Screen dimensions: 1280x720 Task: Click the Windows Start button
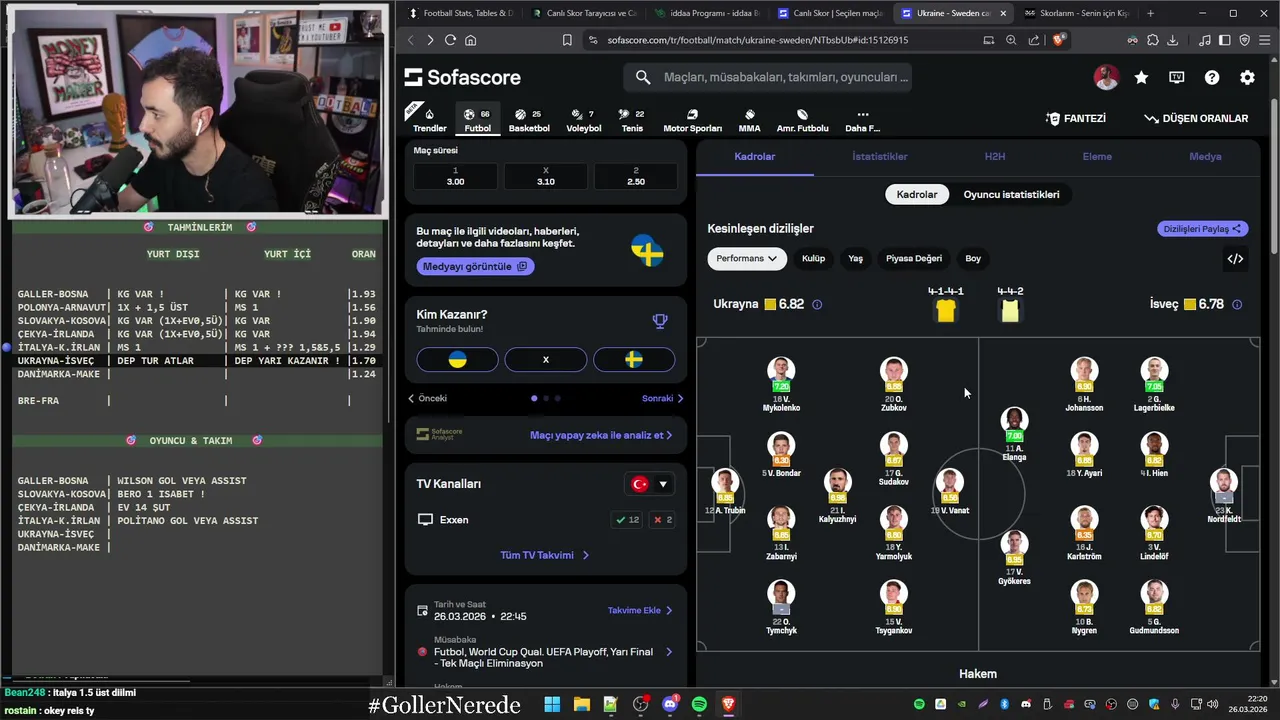[552, 704]
